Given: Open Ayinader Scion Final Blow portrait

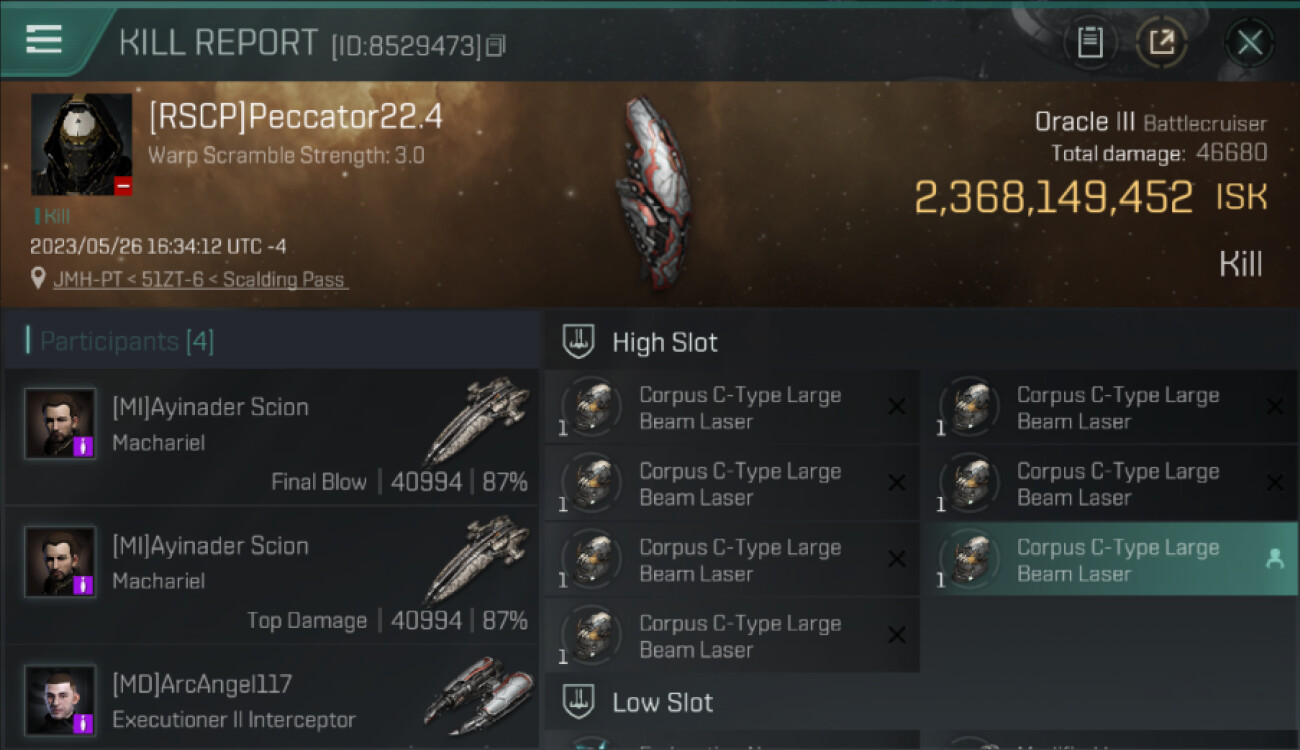Looking at the screenshot, I should pos(60,424).
